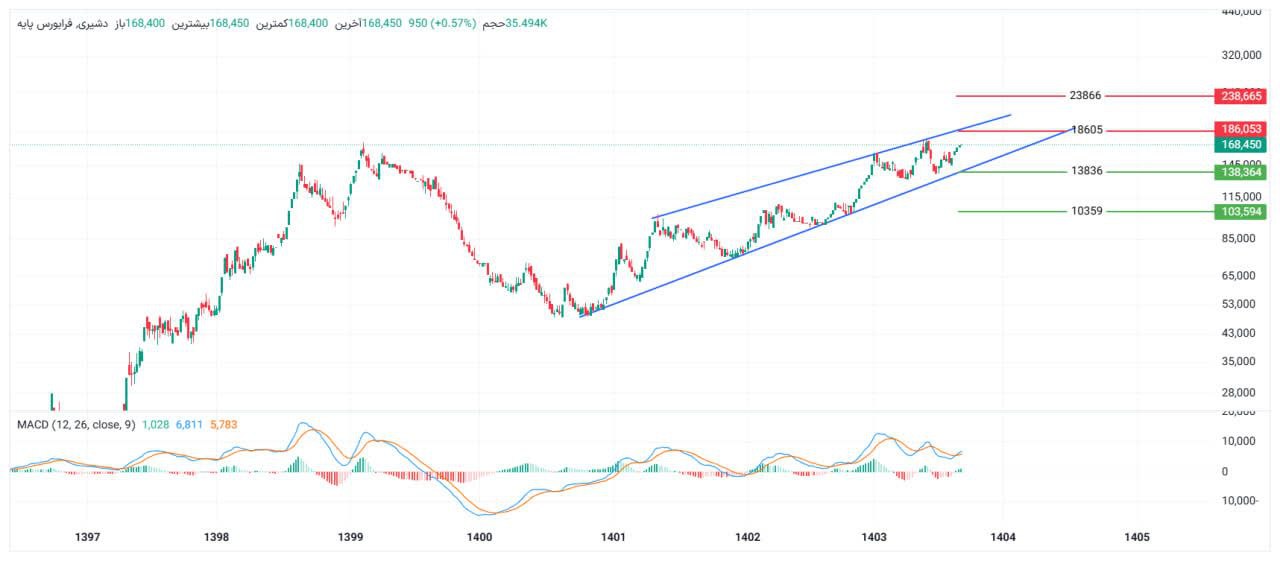
Task: Click the green 138,364 price label
Action: (x=1241, y=172)
